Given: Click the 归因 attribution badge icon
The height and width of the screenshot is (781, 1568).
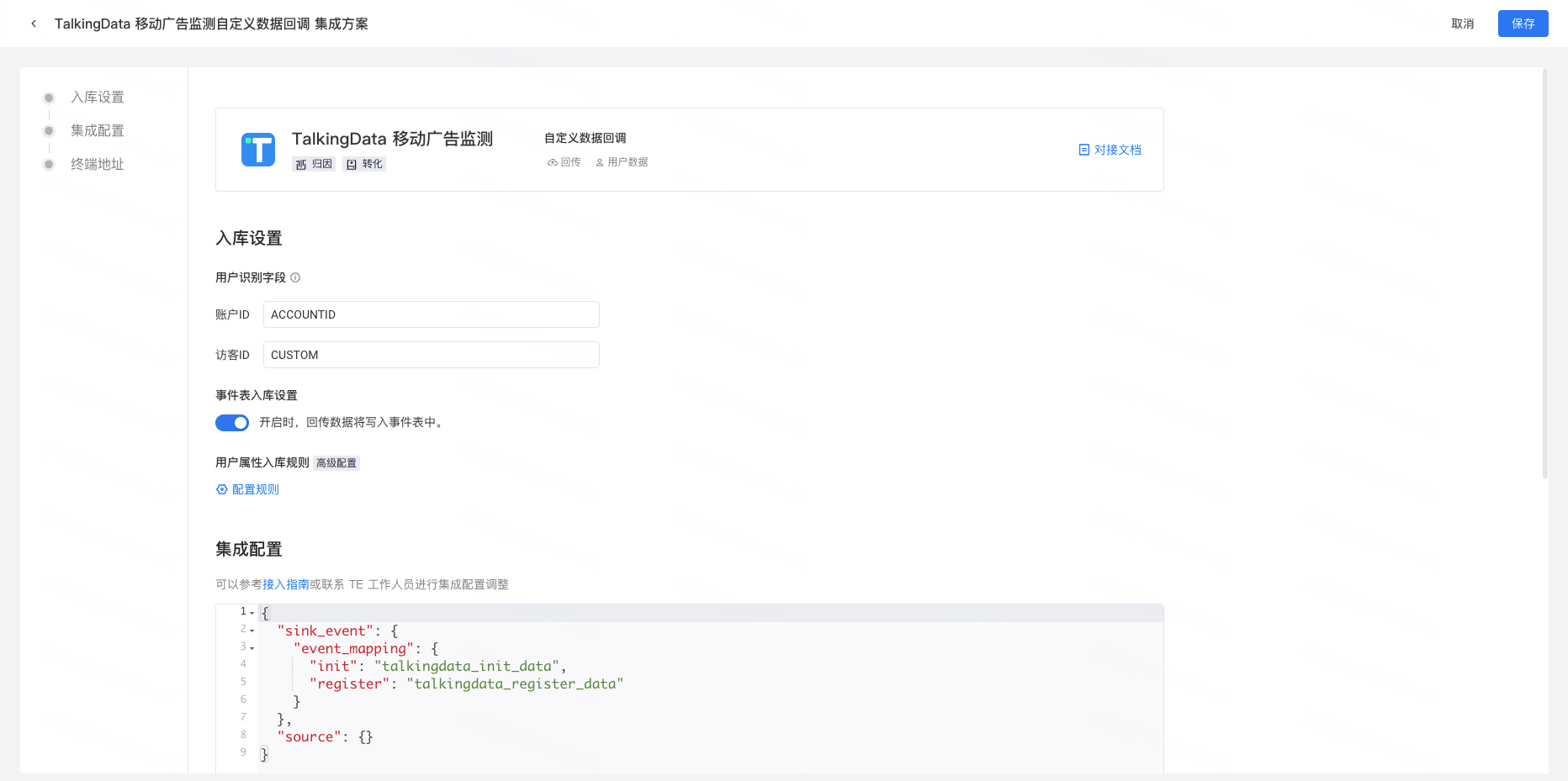Looking at the screenshot, I should click(302, 164).
